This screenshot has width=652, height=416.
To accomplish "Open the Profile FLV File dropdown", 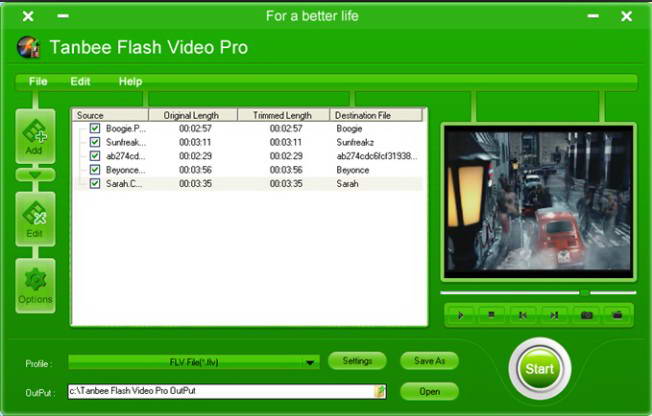I will 194,362.
